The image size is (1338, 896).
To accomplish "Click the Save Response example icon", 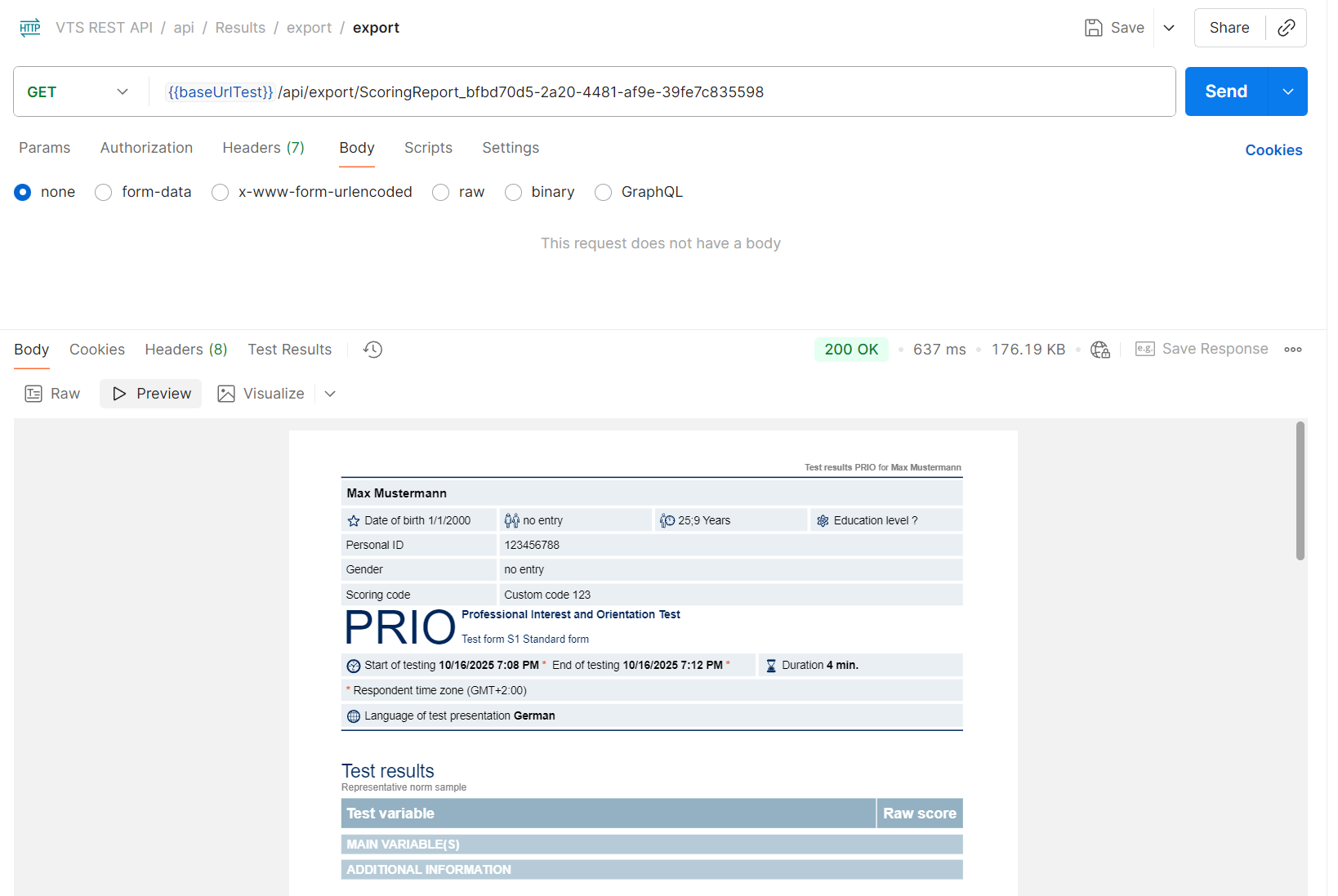I will pos(1145,350).
